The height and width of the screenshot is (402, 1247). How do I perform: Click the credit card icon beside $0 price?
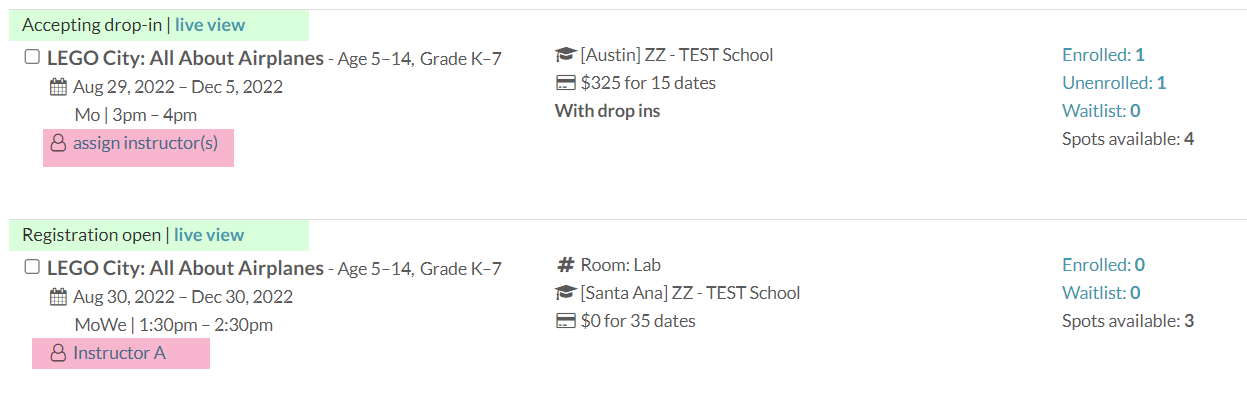(x=565, y=321)
